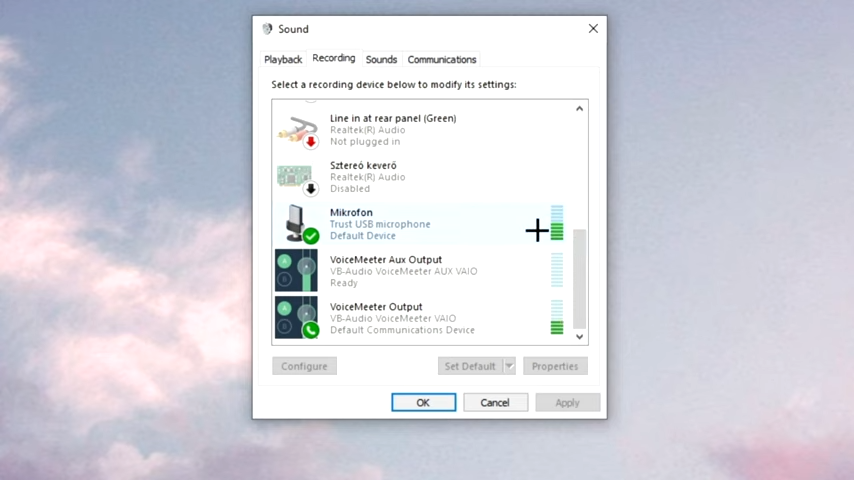Click the VoiceMeeter Output device icon
Viewport: 854px width, 480px height.
pyautogui.click(x=297, y=318)
